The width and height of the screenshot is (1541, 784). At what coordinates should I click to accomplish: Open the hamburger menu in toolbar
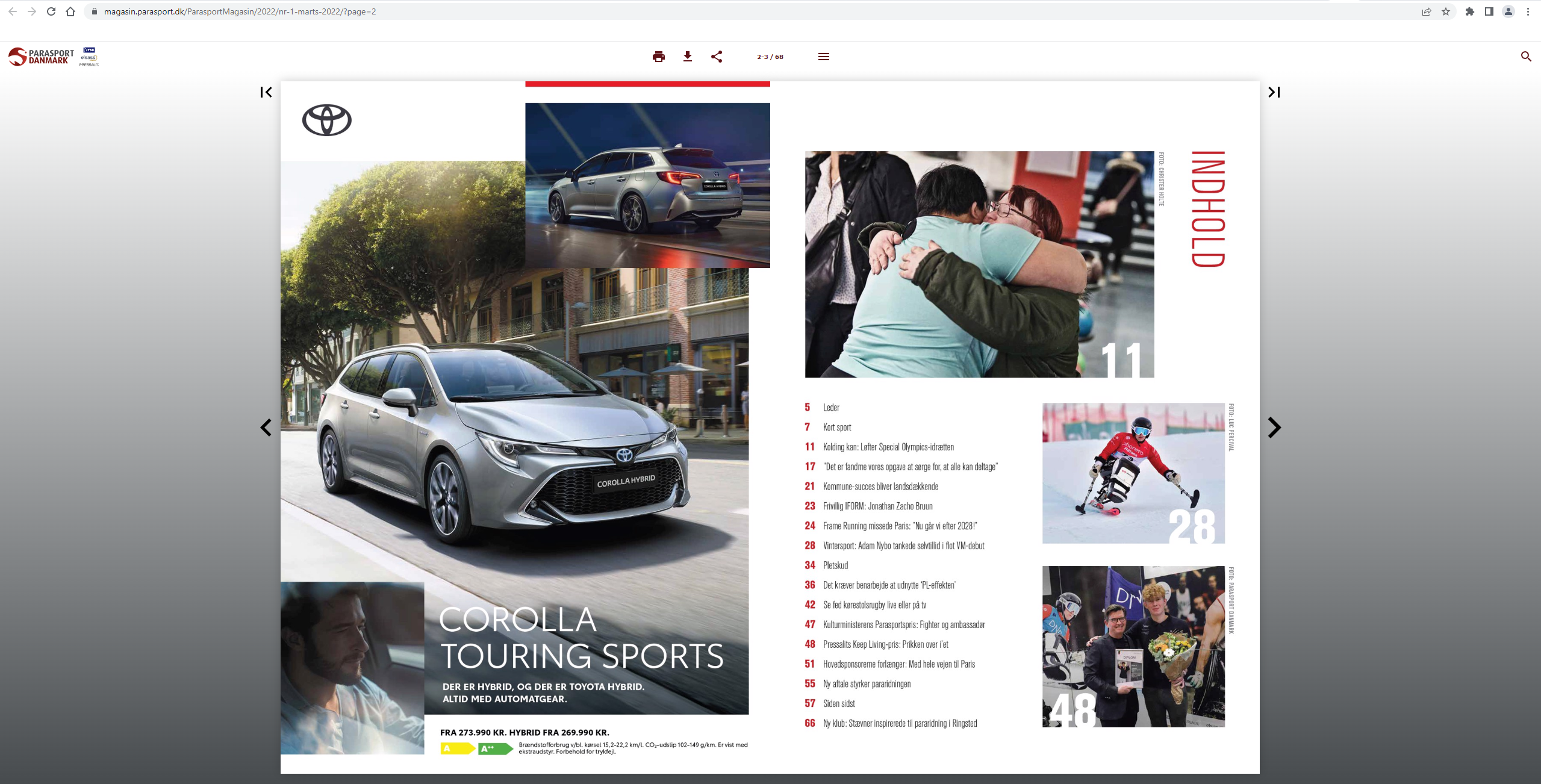click(823, 57)
